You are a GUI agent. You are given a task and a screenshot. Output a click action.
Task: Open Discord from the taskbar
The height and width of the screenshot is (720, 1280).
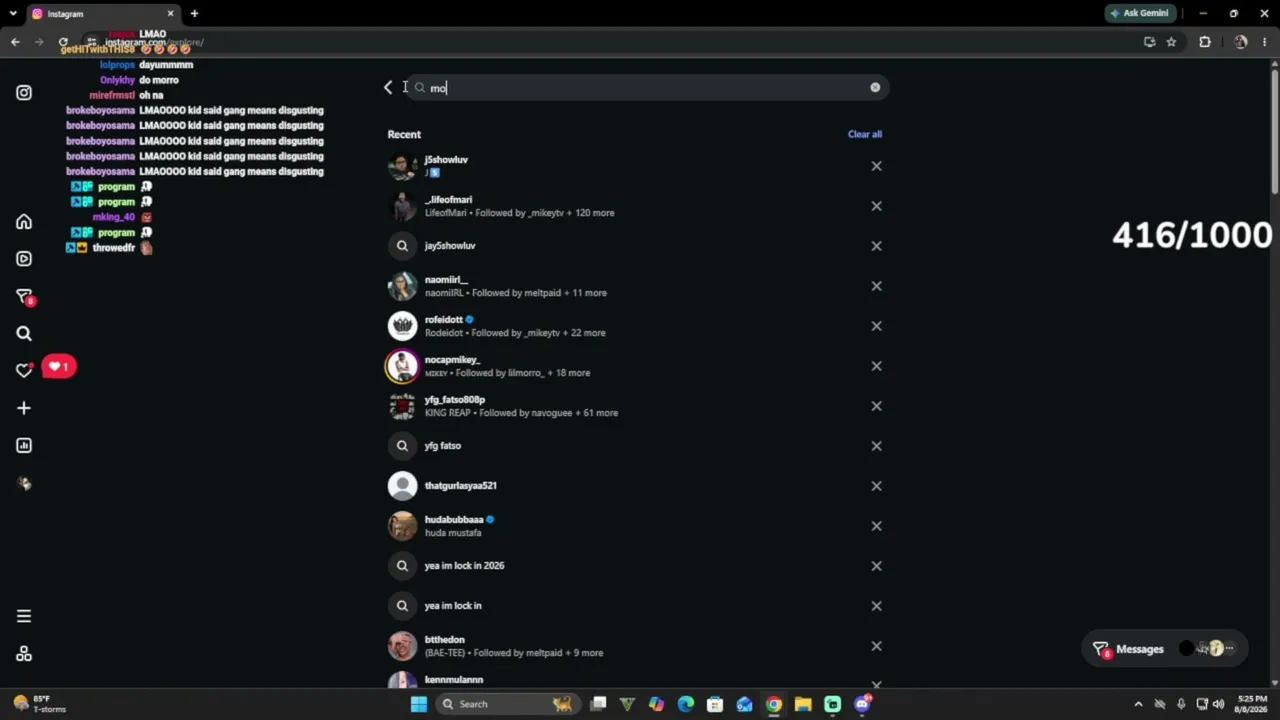[x=863, y=704]
